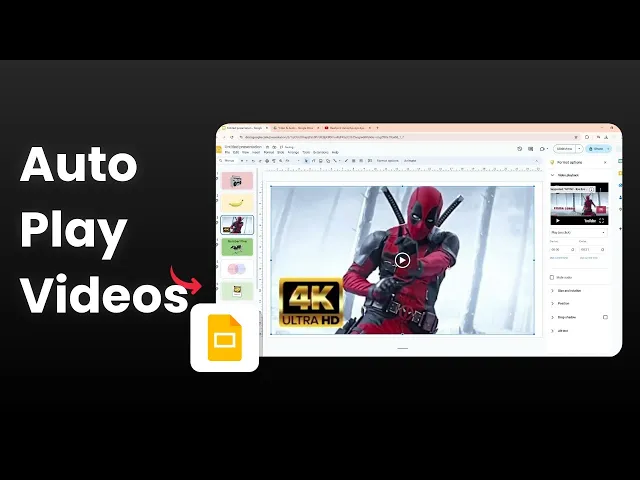Open the comments icon in header
The width and height of the screenshot is (640, 480).
(x=531, y=149)
